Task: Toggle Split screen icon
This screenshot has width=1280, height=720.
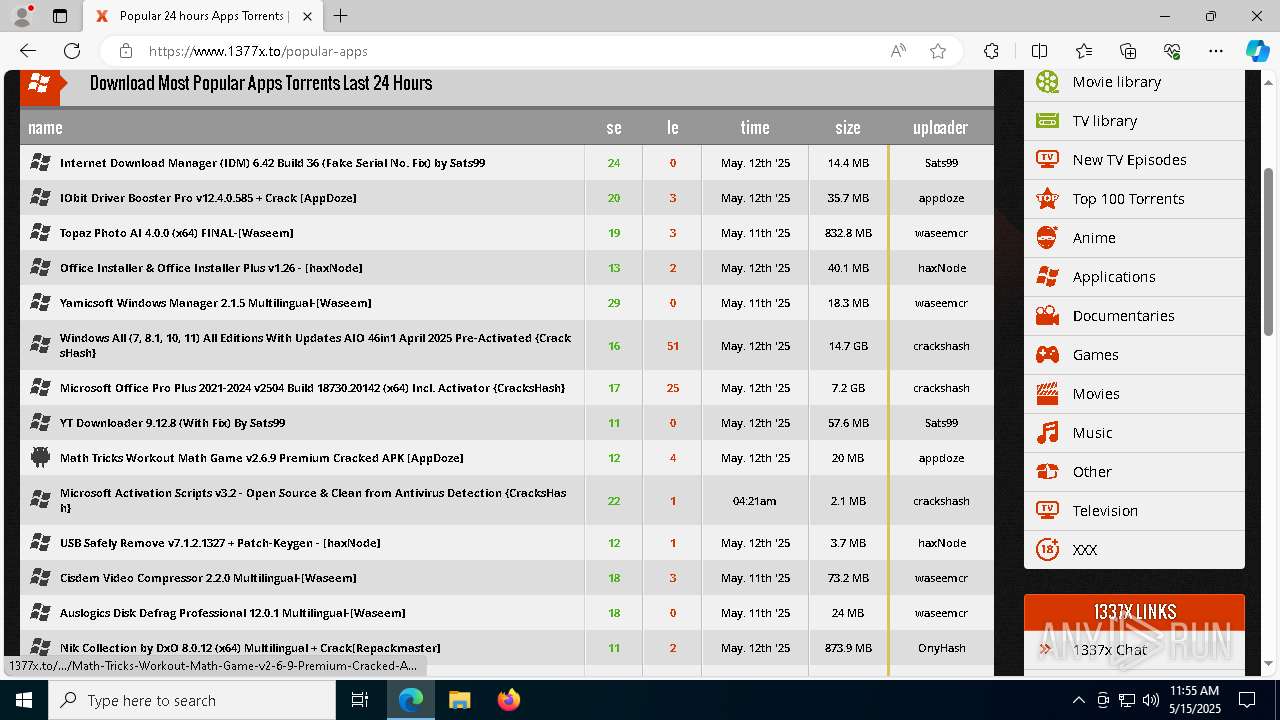Action: [1039, 51]
